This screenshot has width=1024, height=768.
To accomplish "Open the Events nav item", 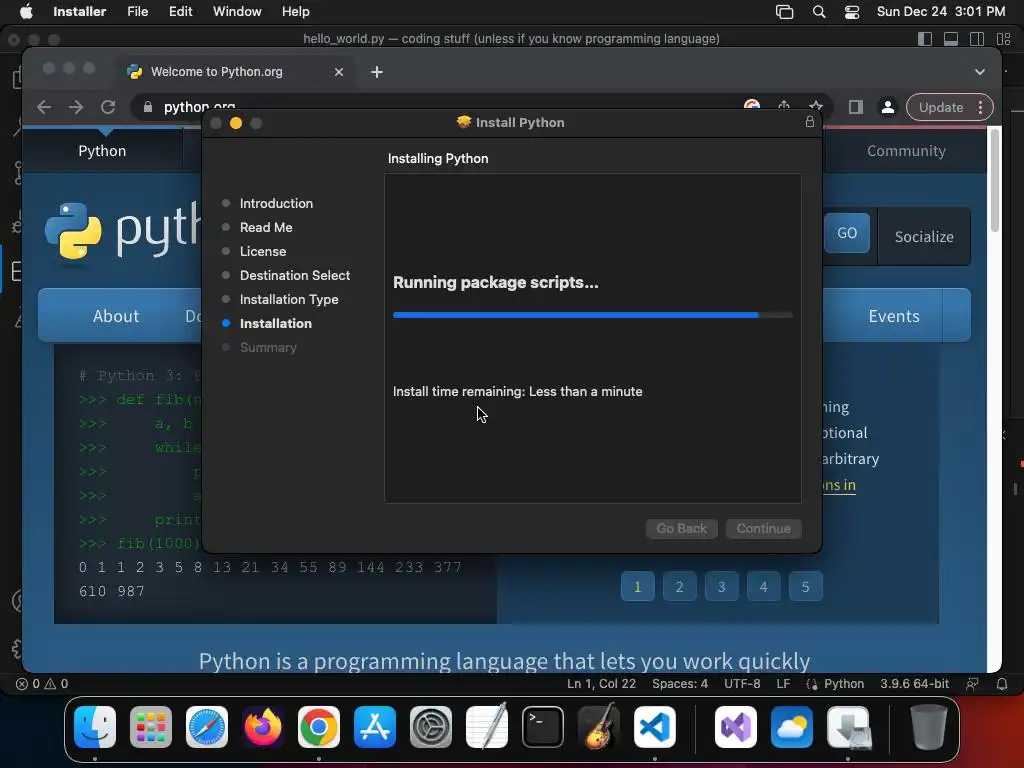I will pyautogui.click(x=893, y=316).
